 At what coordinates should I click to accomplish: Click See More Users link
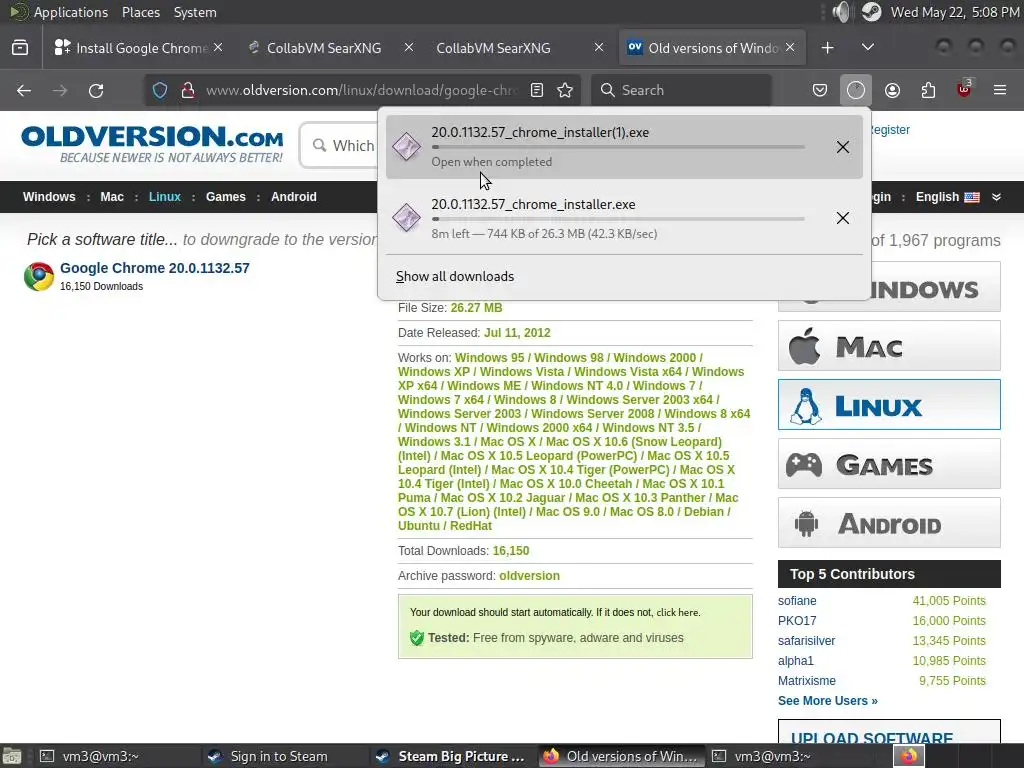pos(827,701)
